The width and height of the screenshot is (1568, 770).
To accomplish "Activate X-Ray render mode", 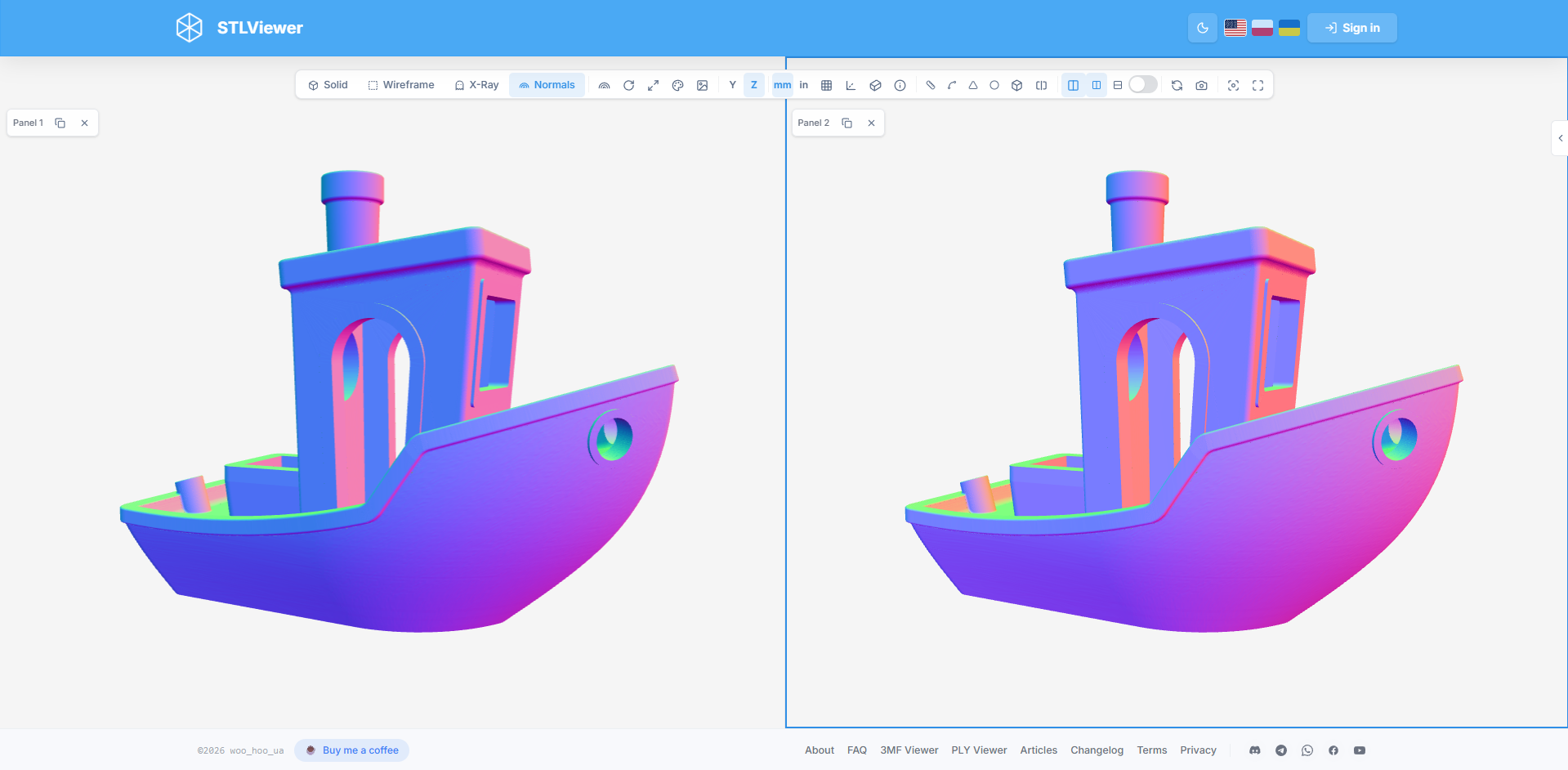I will (476, 85).
